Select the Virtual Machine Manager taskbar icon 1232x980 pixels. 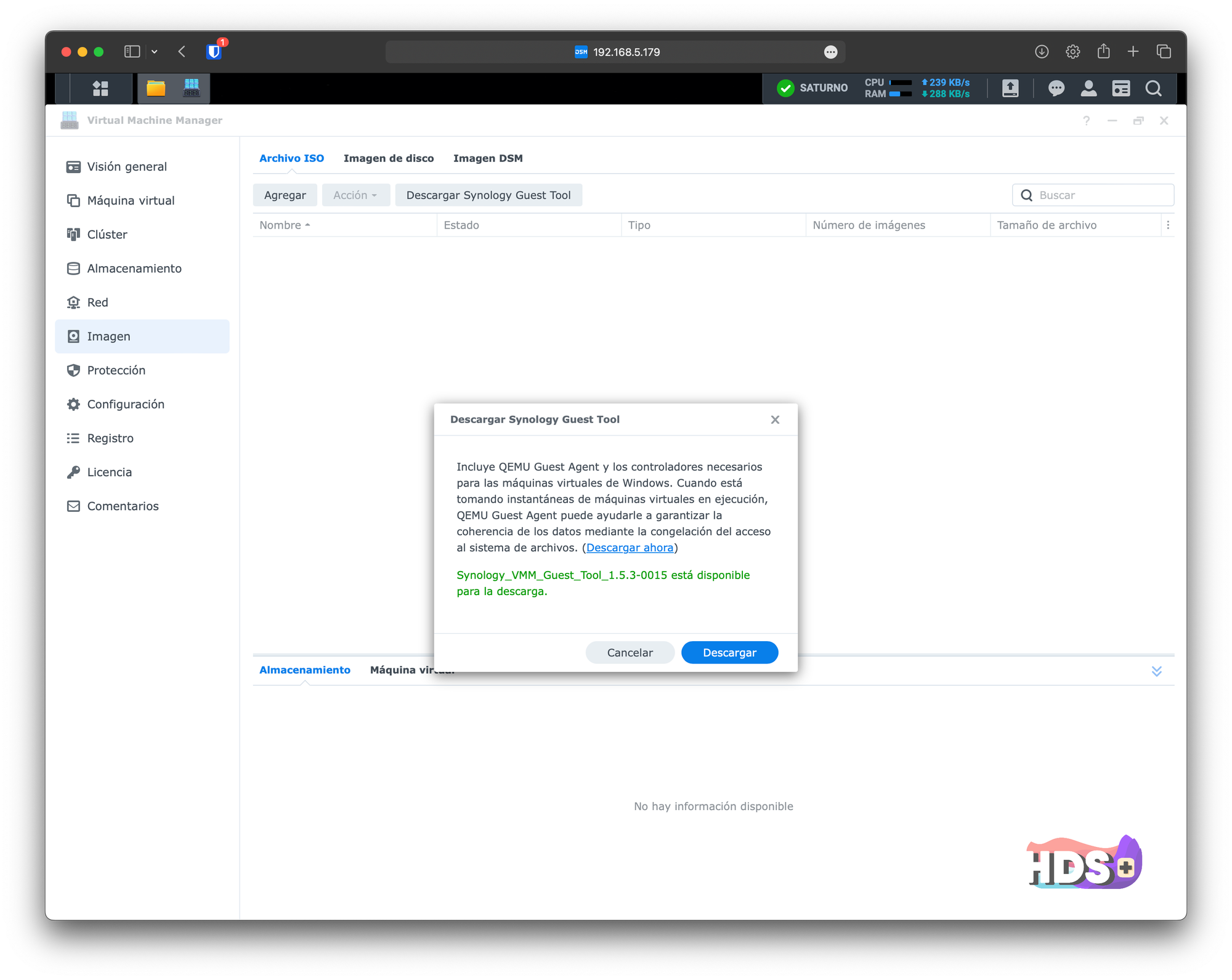click(192, 88)
